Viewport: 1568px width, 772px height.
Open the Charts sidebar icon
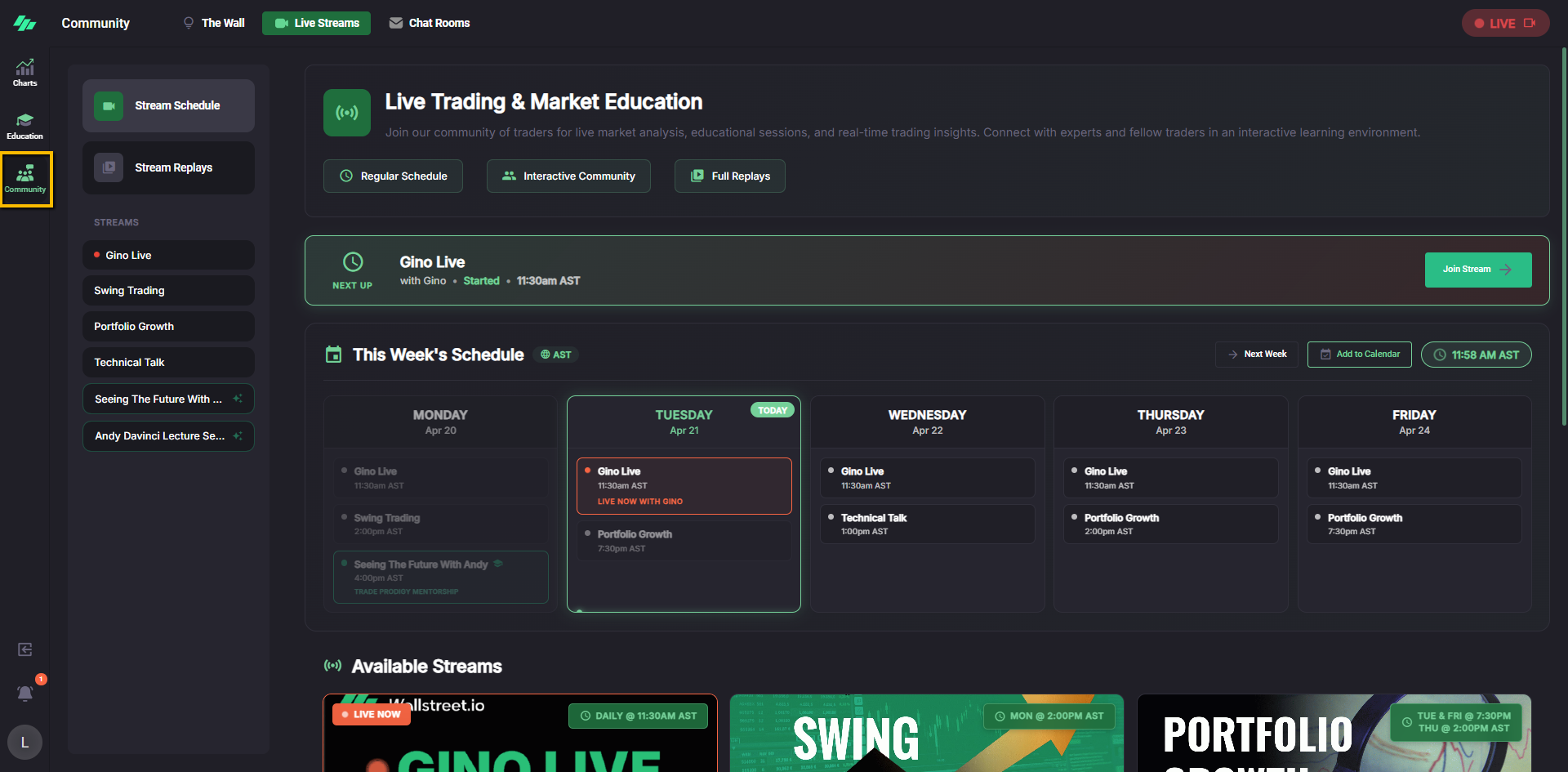click(24, 73)
